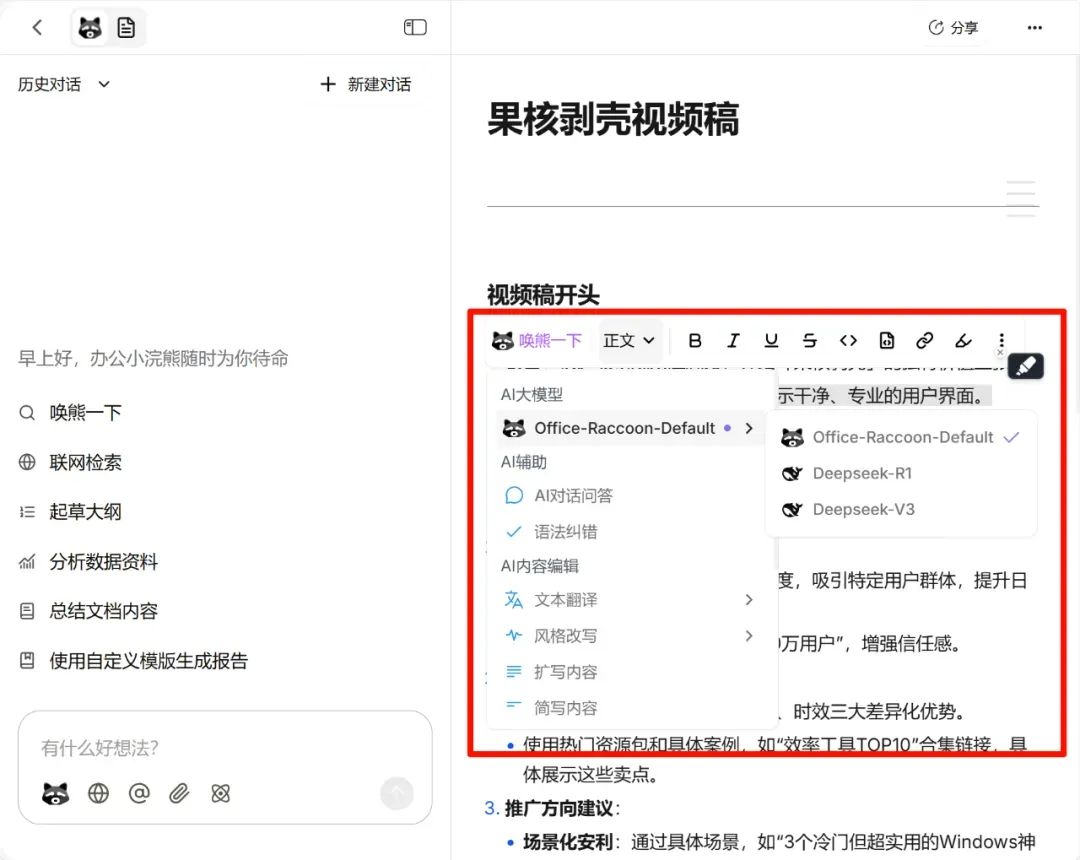The width and height of the screenshot is (1080, 860).
Task: Toggle web search globe in chat input
Action: tap(98, 793)
